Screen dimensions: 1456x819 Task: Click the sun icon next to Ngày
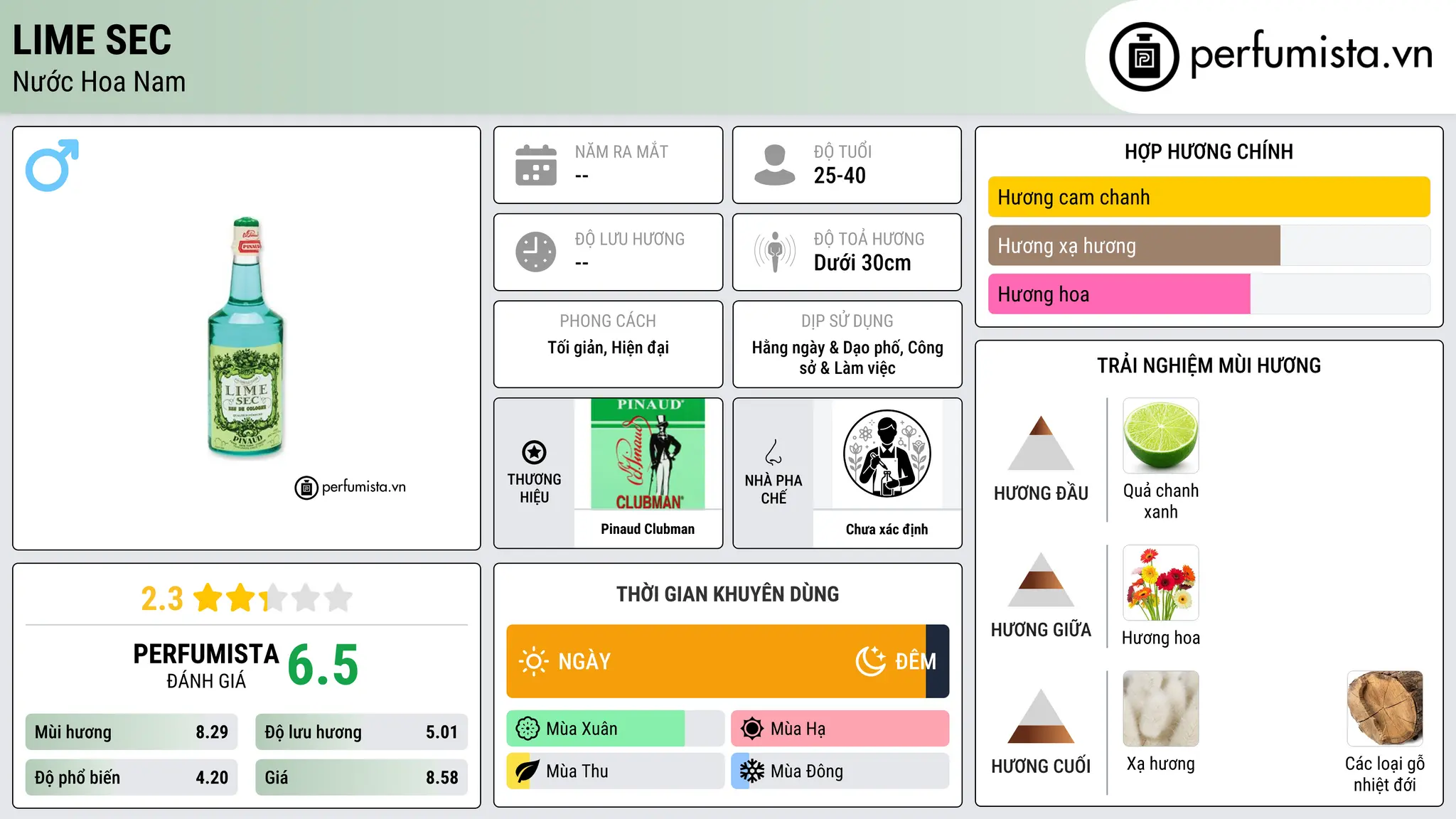coord(533,661)
